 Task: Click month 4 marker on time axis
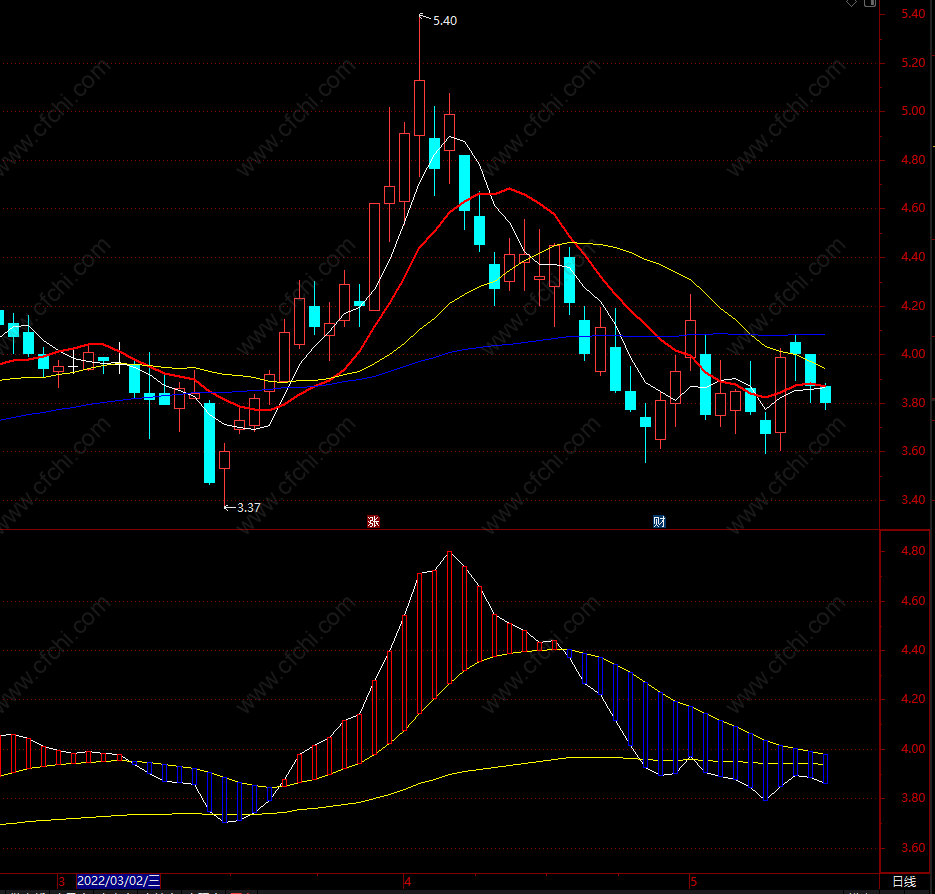[408, 881]
